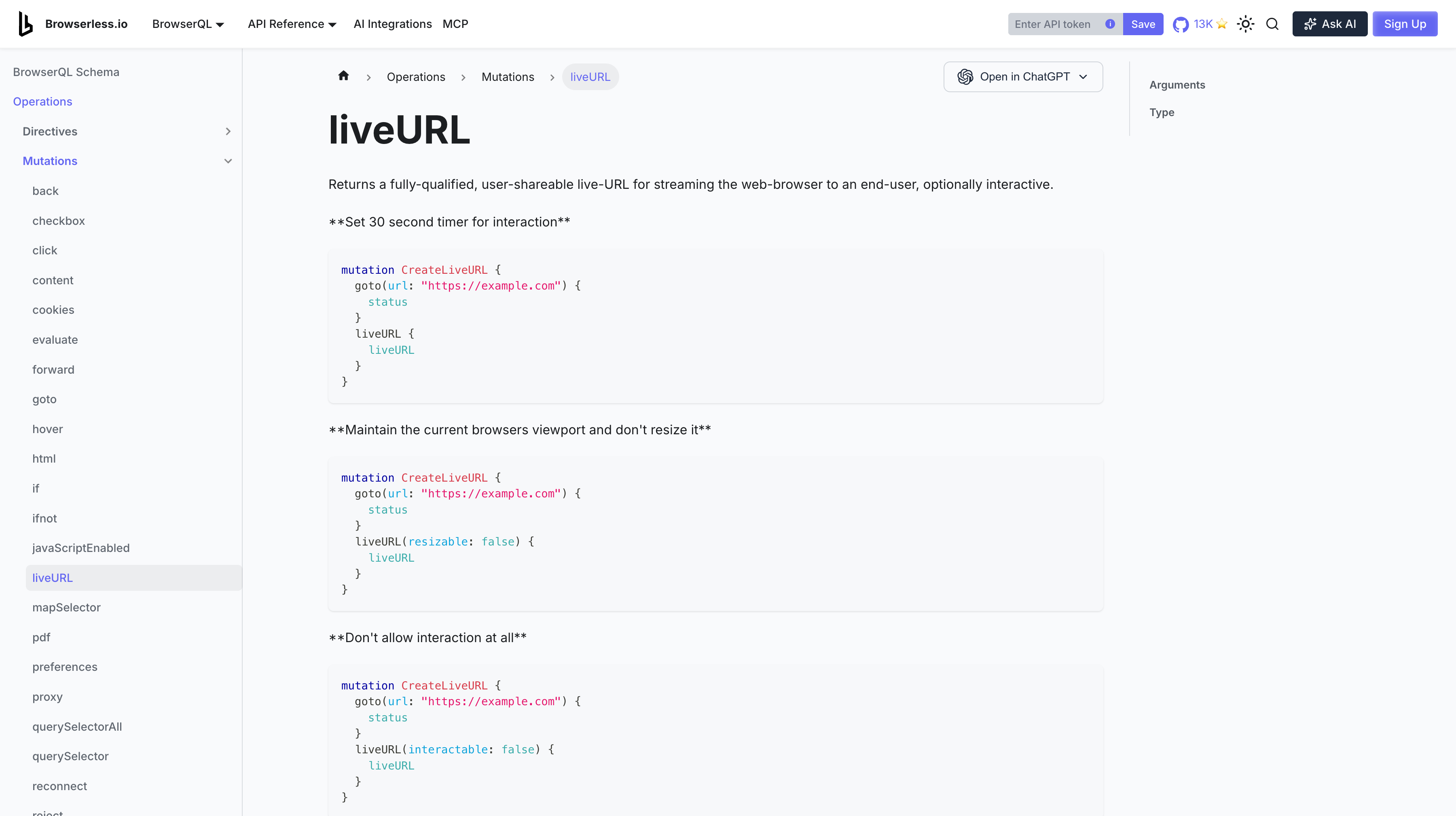Click the Sign Up button
Image resolution: width=1456 pixels, height=816 pixels.
point(1405,24)
